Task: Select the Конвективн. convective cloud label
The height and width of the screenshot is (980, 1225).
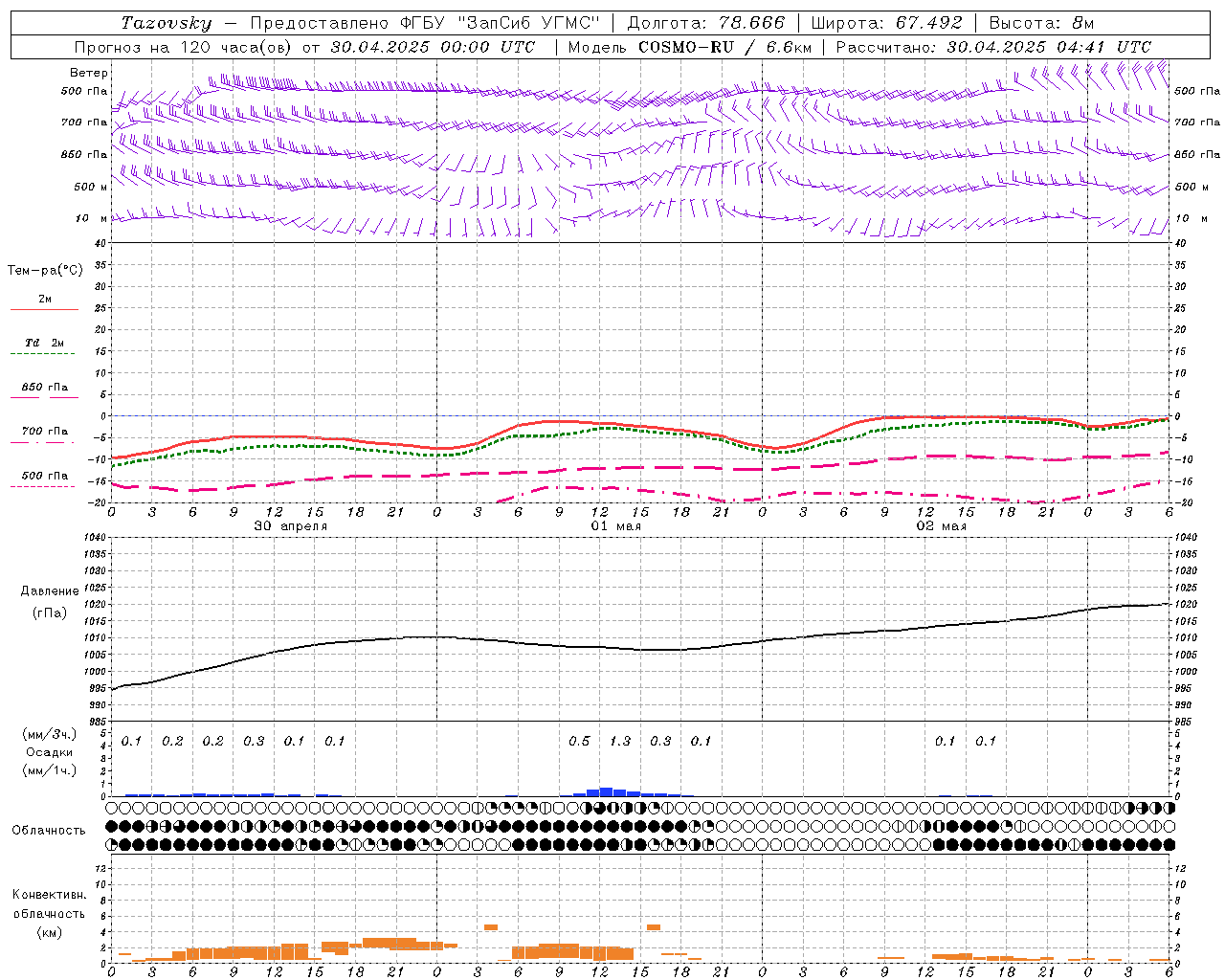Action: tap(49, 895)
